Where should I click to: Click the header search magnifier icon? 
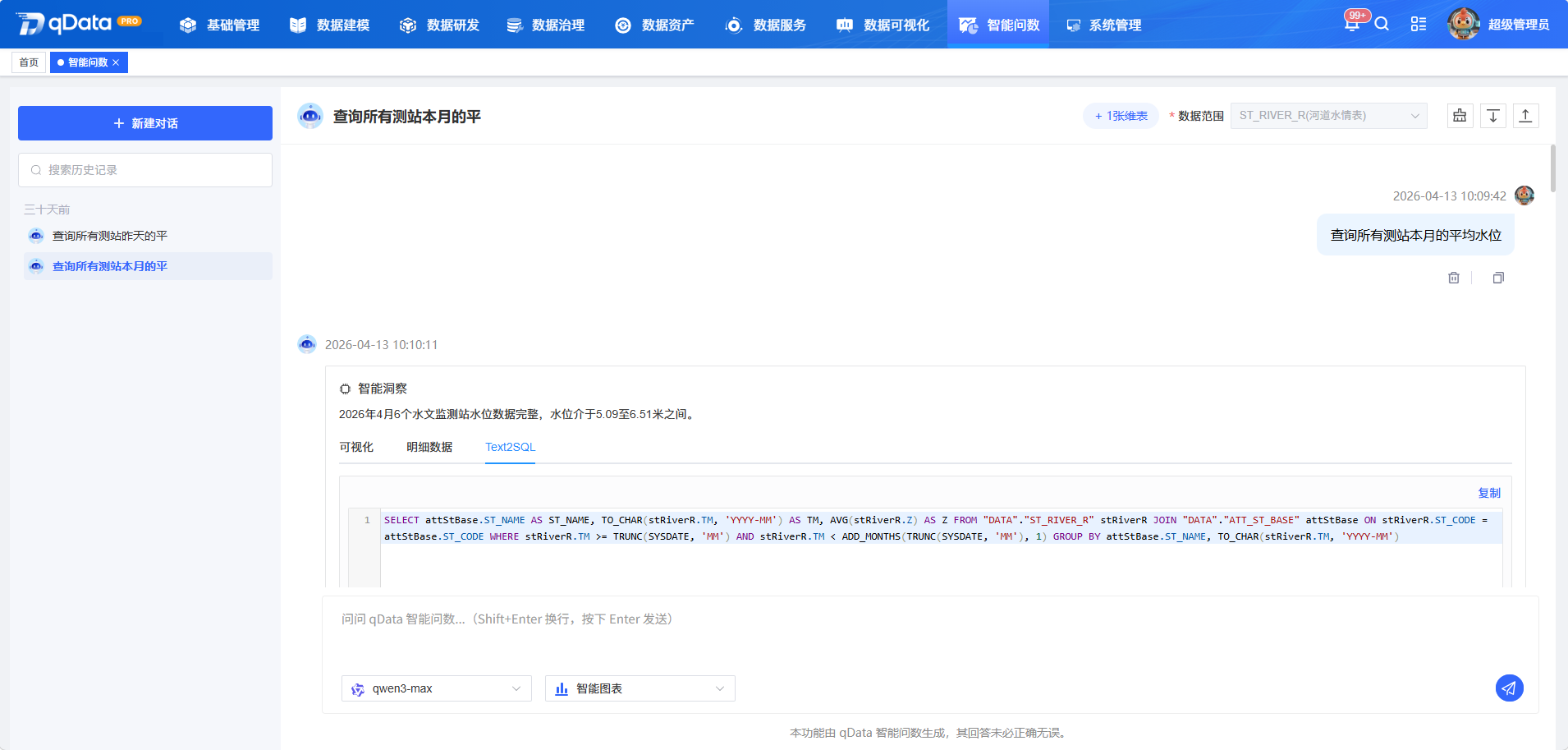click(x=1382, y=24)
